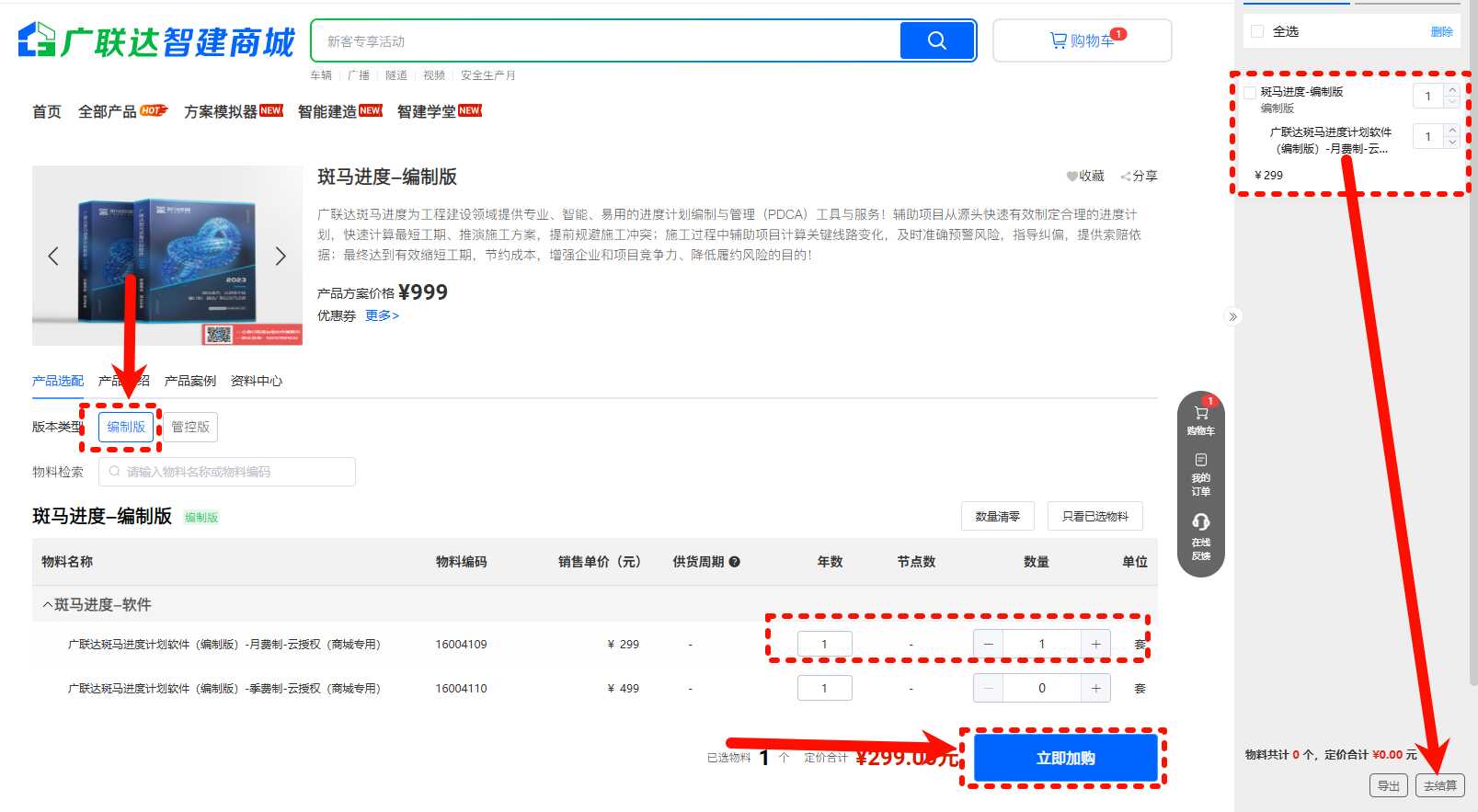The width and height of the screenshot is (1478, 812).
Task: Select 管控版 version type
Action: coord(190,427)
